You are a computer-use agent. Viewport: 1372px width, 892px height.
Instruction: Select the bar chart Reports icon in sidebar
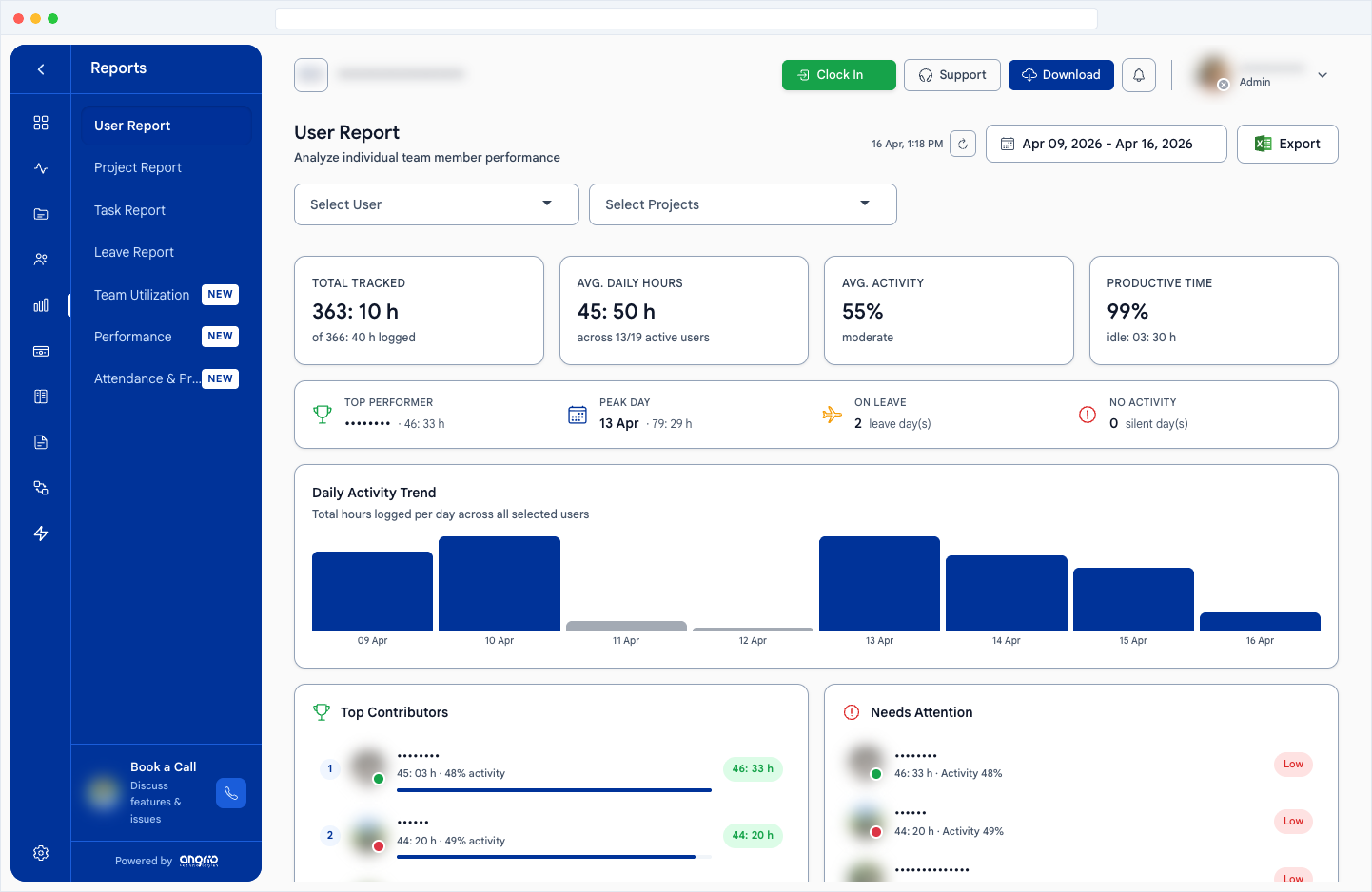(x=40, y=305)
